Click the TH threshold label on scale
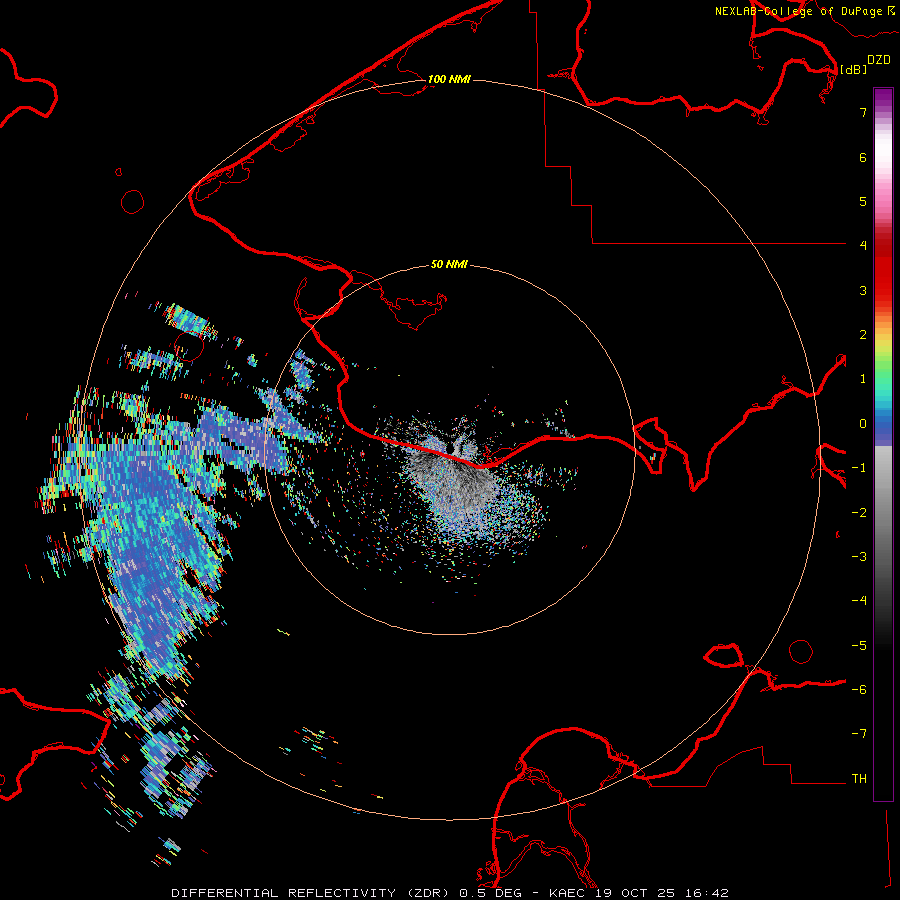The width and height of the screenshot is (900, 900). click(859, 779)
